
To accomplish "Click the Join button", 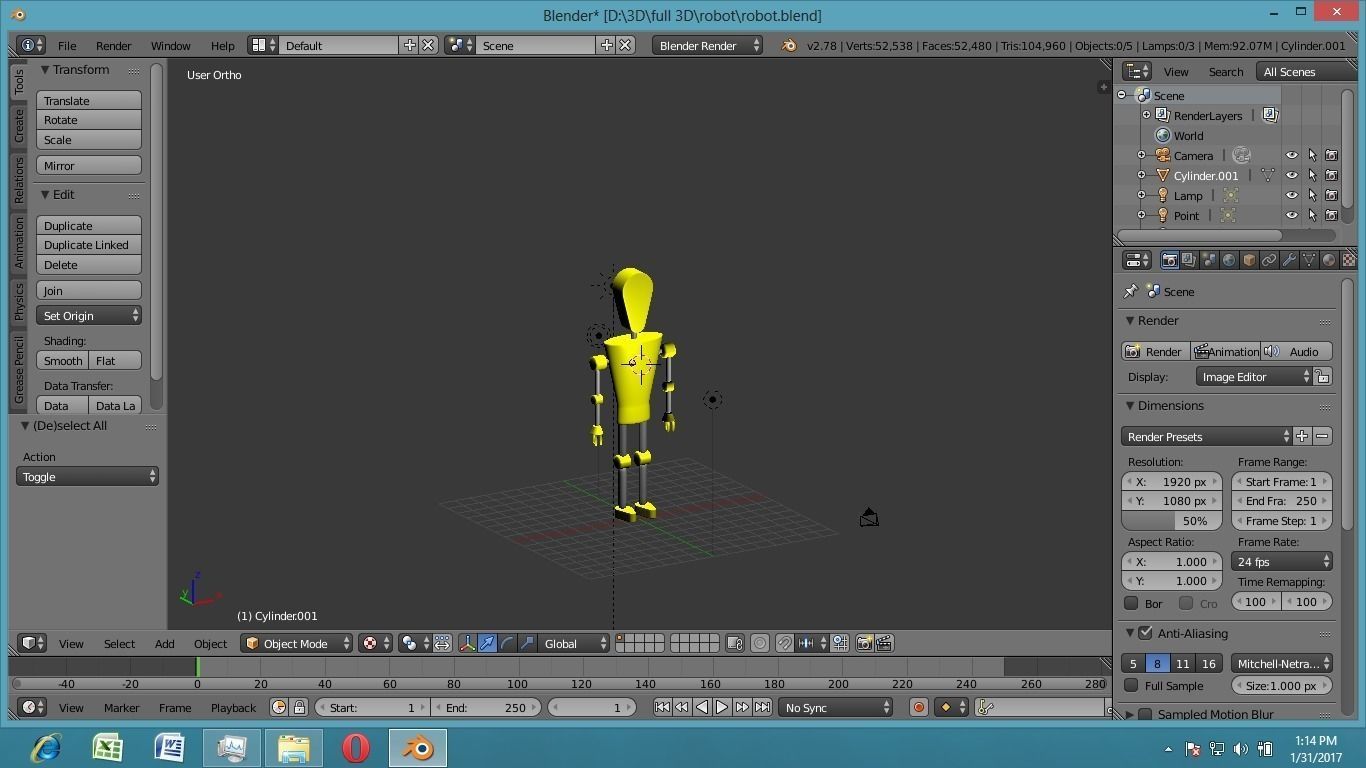I will (89, 291).
